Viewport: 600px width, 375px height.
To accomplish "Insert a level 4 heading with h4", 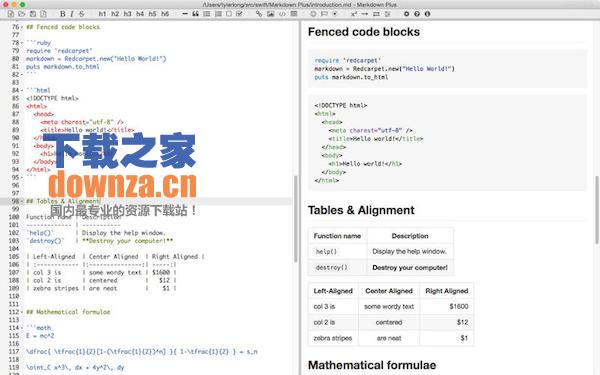I will pos(140,14).
